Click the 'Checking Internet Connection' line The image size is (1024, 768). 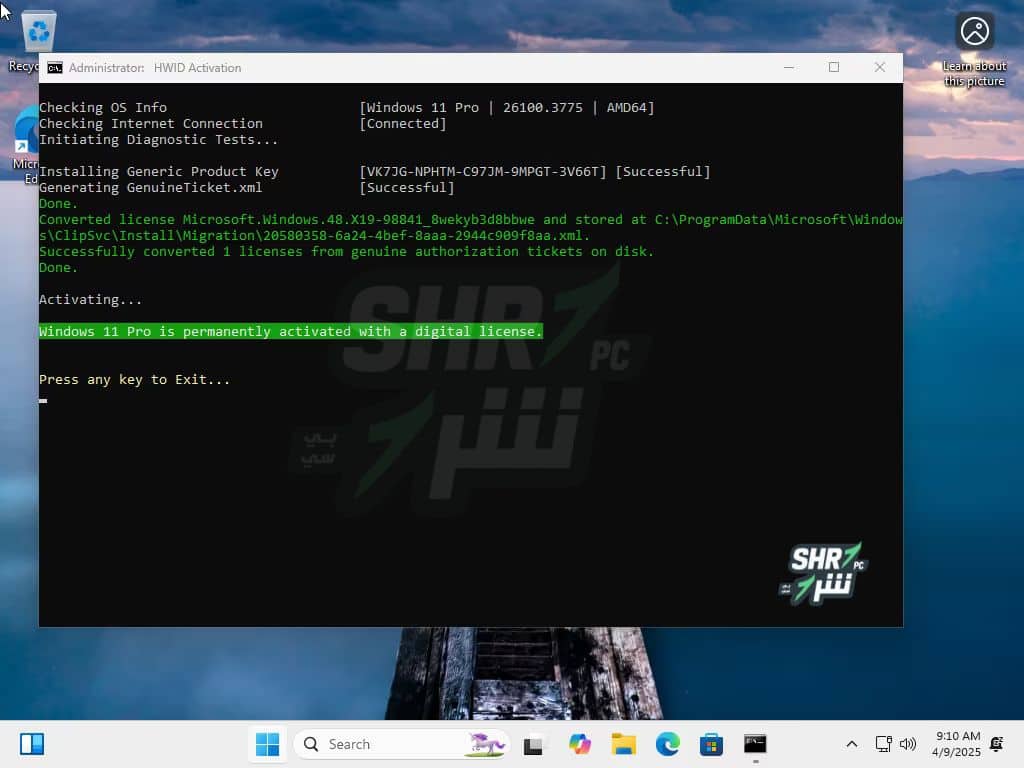150,123
